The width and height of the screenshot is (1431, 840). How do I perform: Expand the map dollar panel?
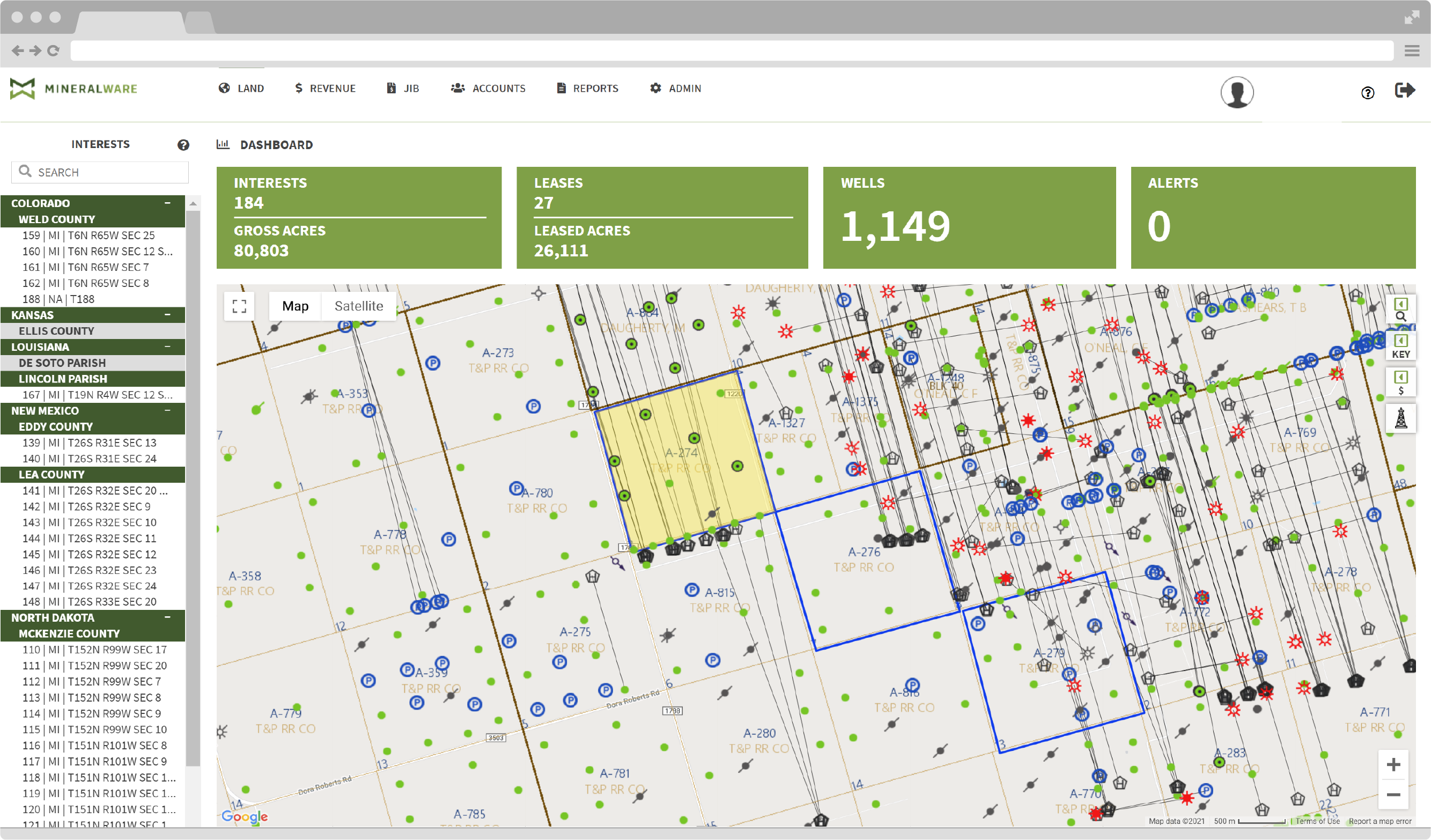pyautogui.click(x=1401, y=382)
